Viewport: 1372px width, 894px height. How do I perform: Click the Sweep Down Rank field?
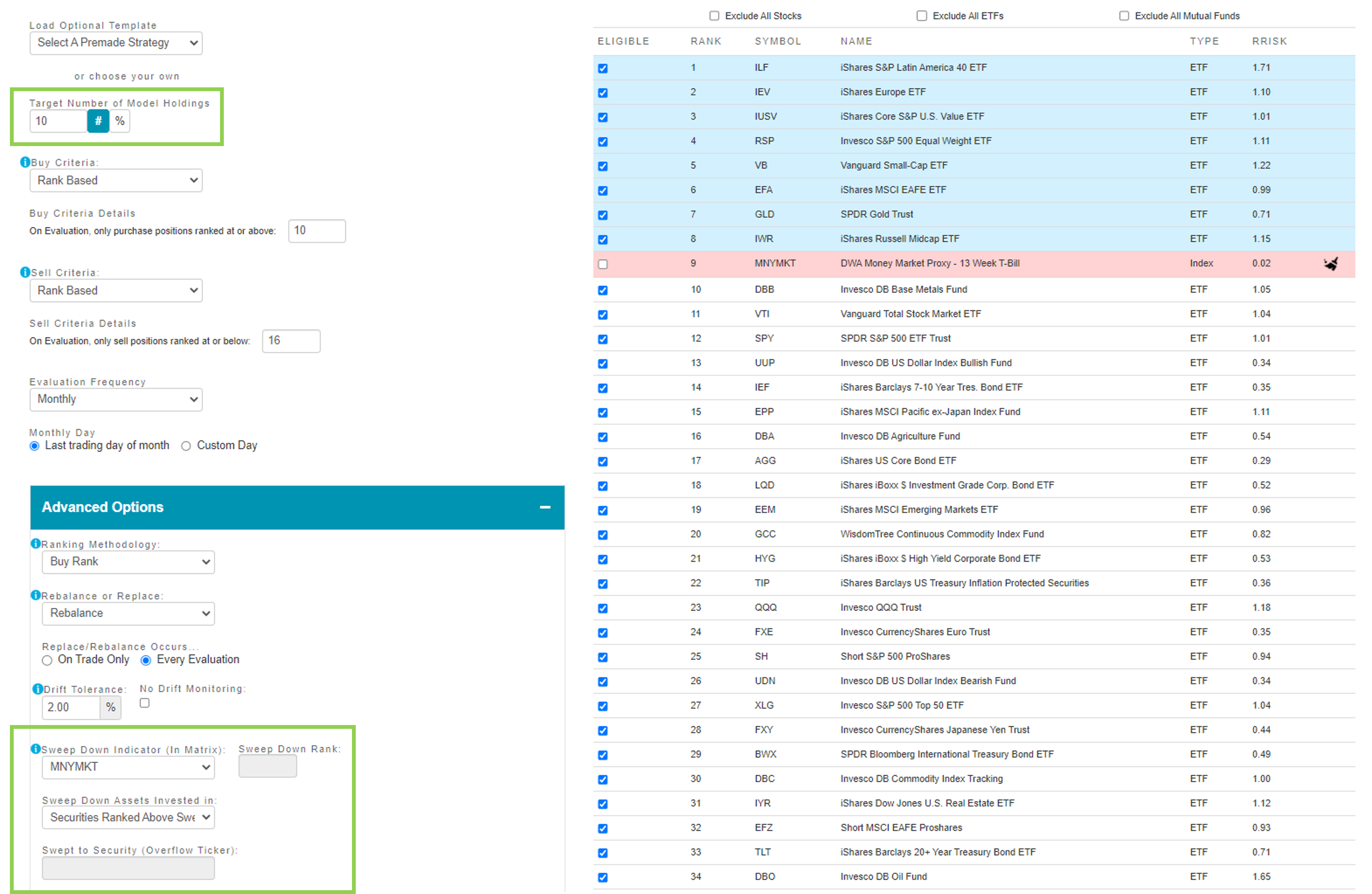pyautogui.click(x=267, y=766)
